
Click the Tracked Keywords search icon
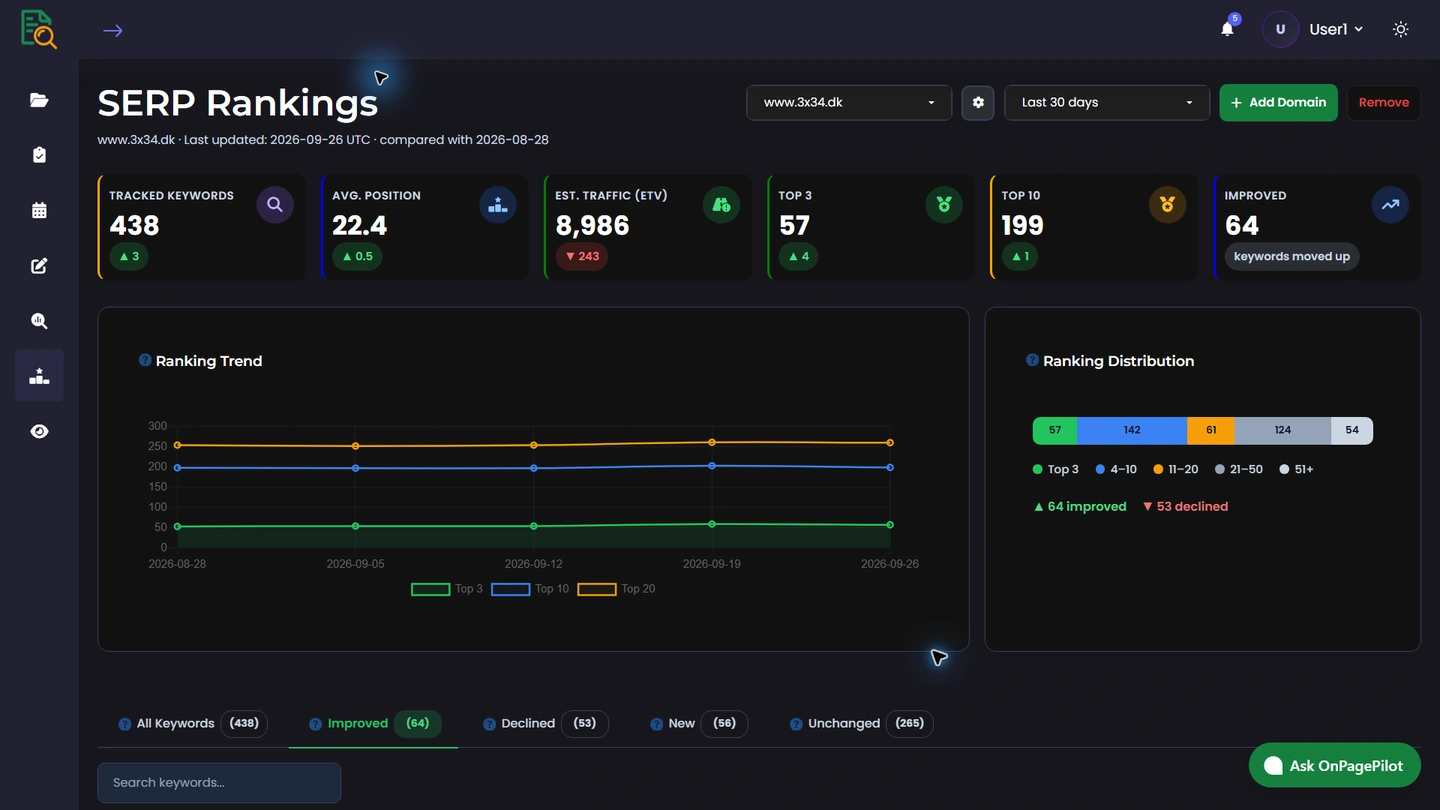point(275,205)
